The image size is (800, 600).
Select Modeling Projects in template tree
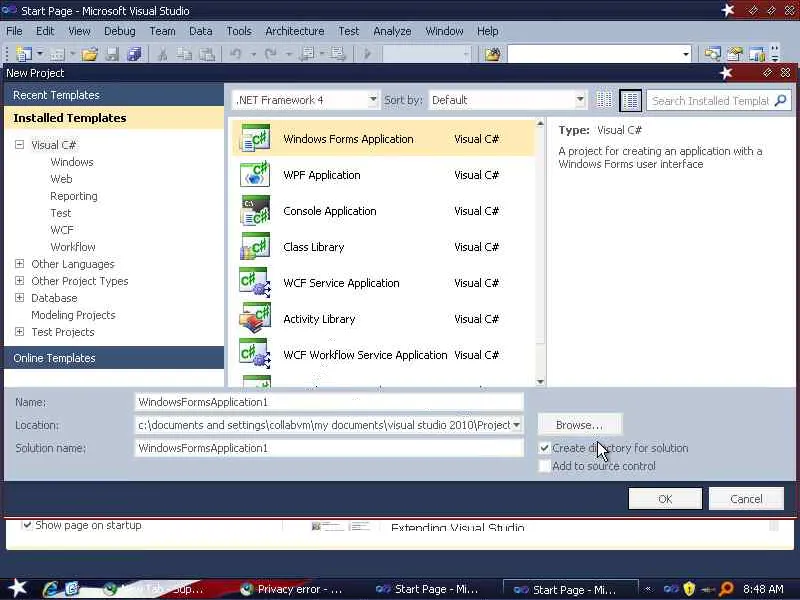[x=73, y=315]
